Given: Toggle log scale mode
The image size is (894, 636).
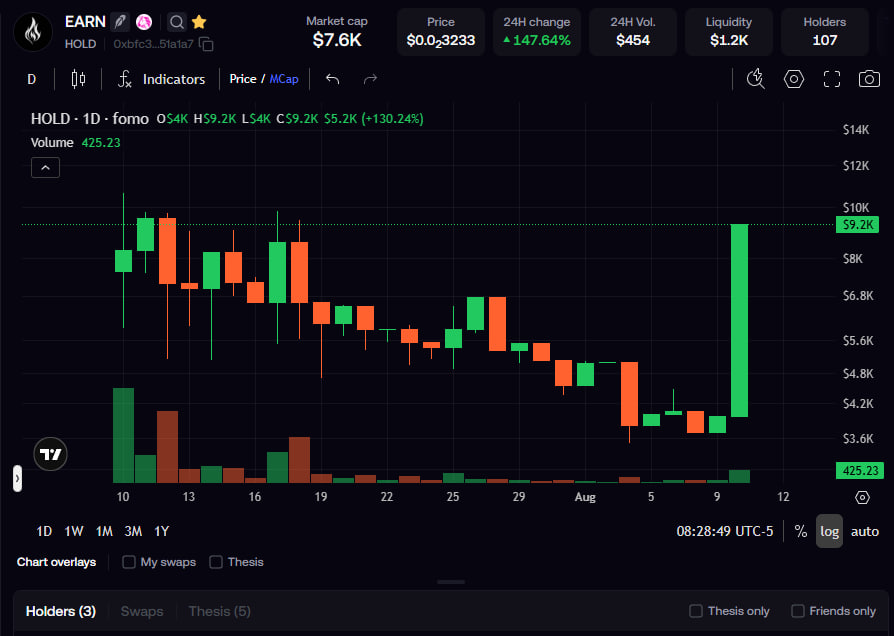Looking at the screenshot, I should (x=829, y=532).
